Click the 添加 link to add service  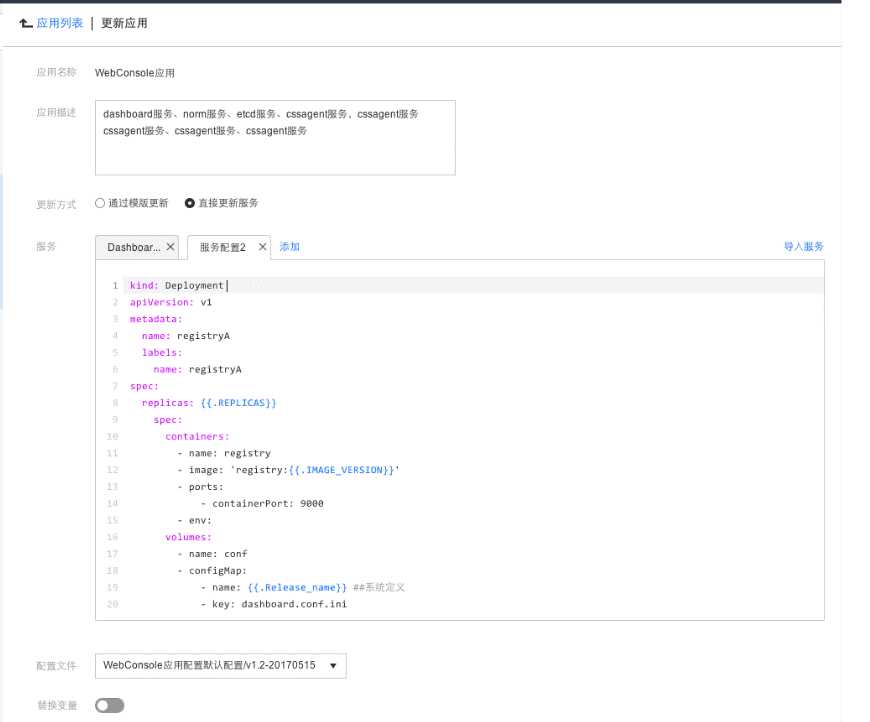click(x=290, y=247)
